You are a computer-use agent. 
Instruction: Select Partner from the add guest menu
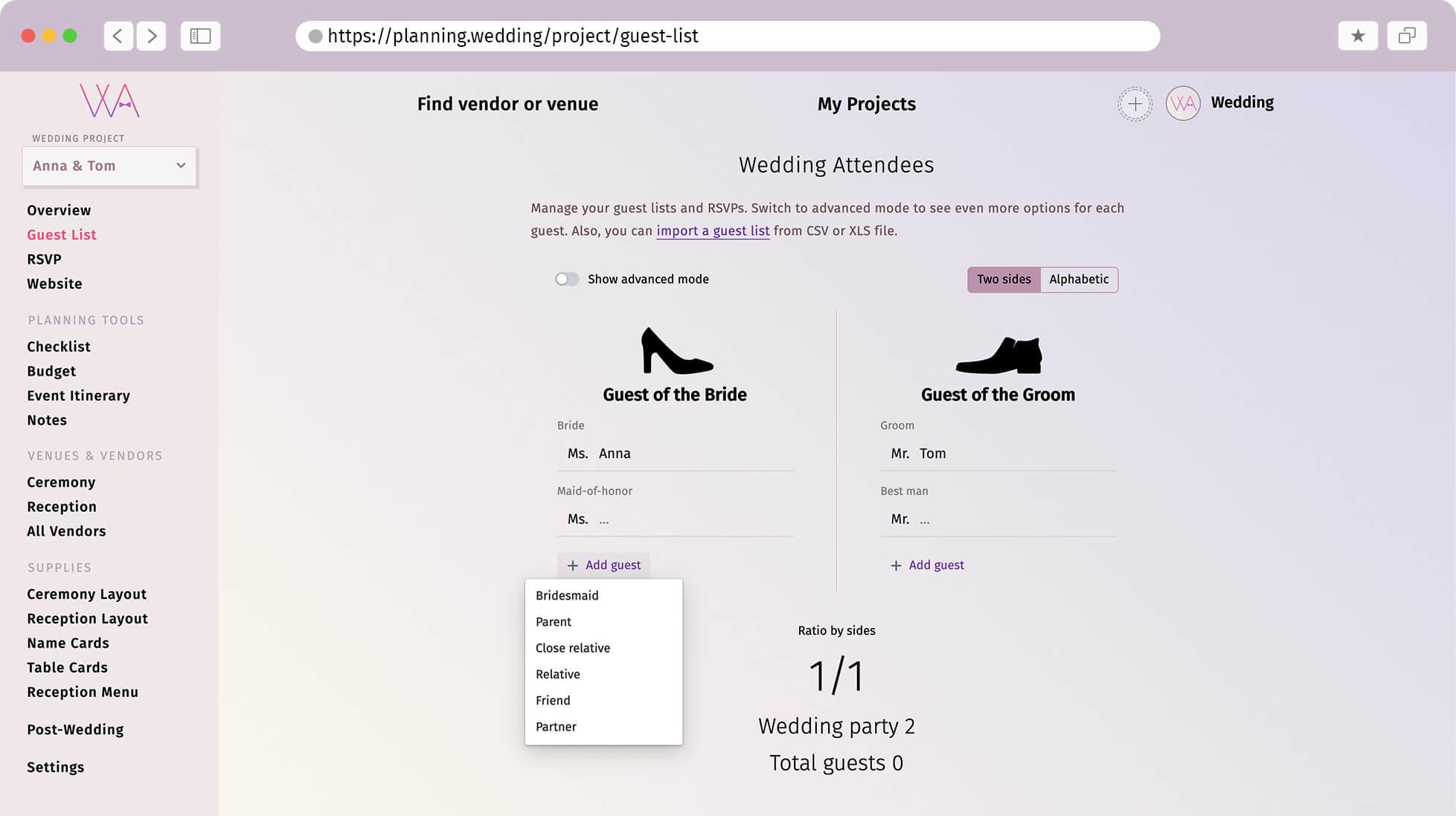coord(556,726)
